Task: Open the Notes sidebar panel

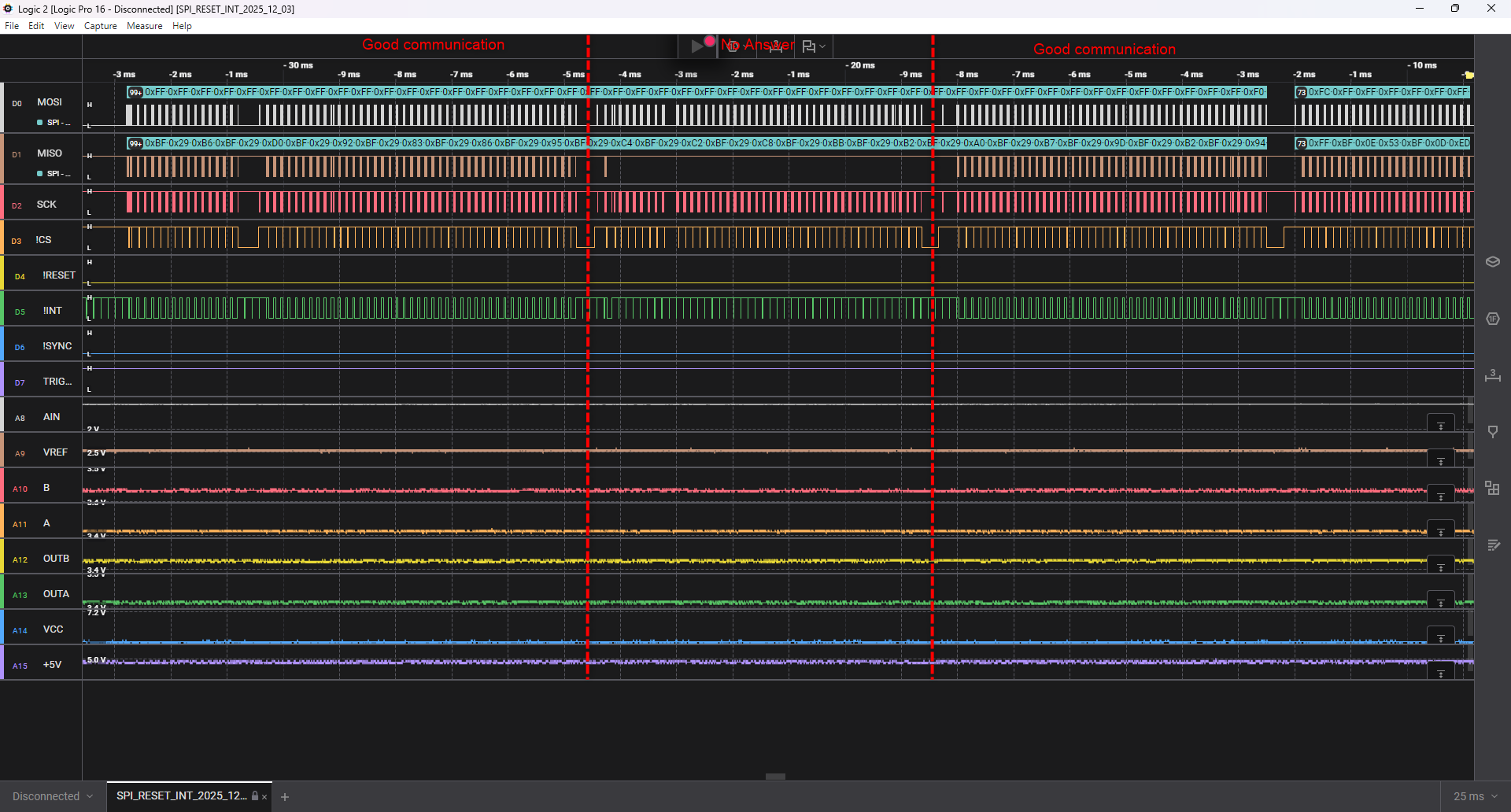Action: 1492,544
